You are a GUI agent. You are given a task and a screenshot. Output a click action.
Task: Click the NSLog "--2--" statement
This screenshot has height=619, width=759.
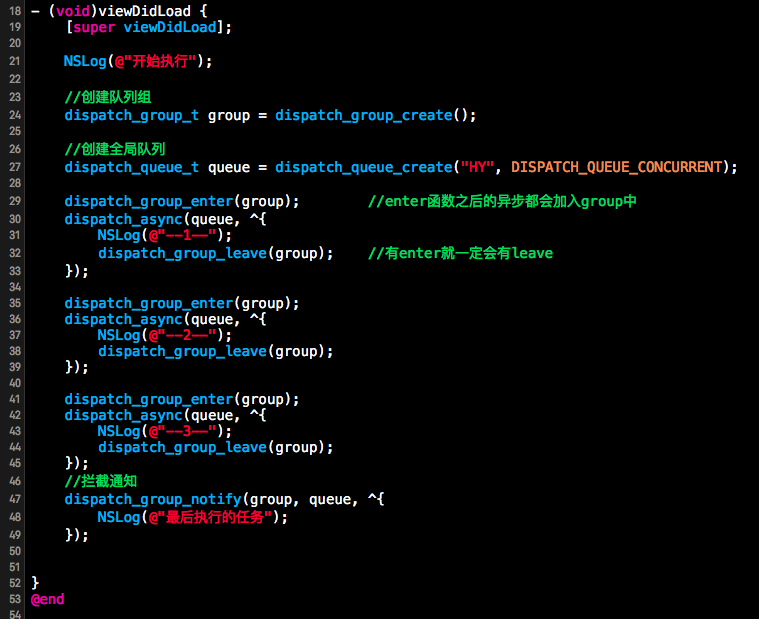pyautogui.click(x=165, y=335)
